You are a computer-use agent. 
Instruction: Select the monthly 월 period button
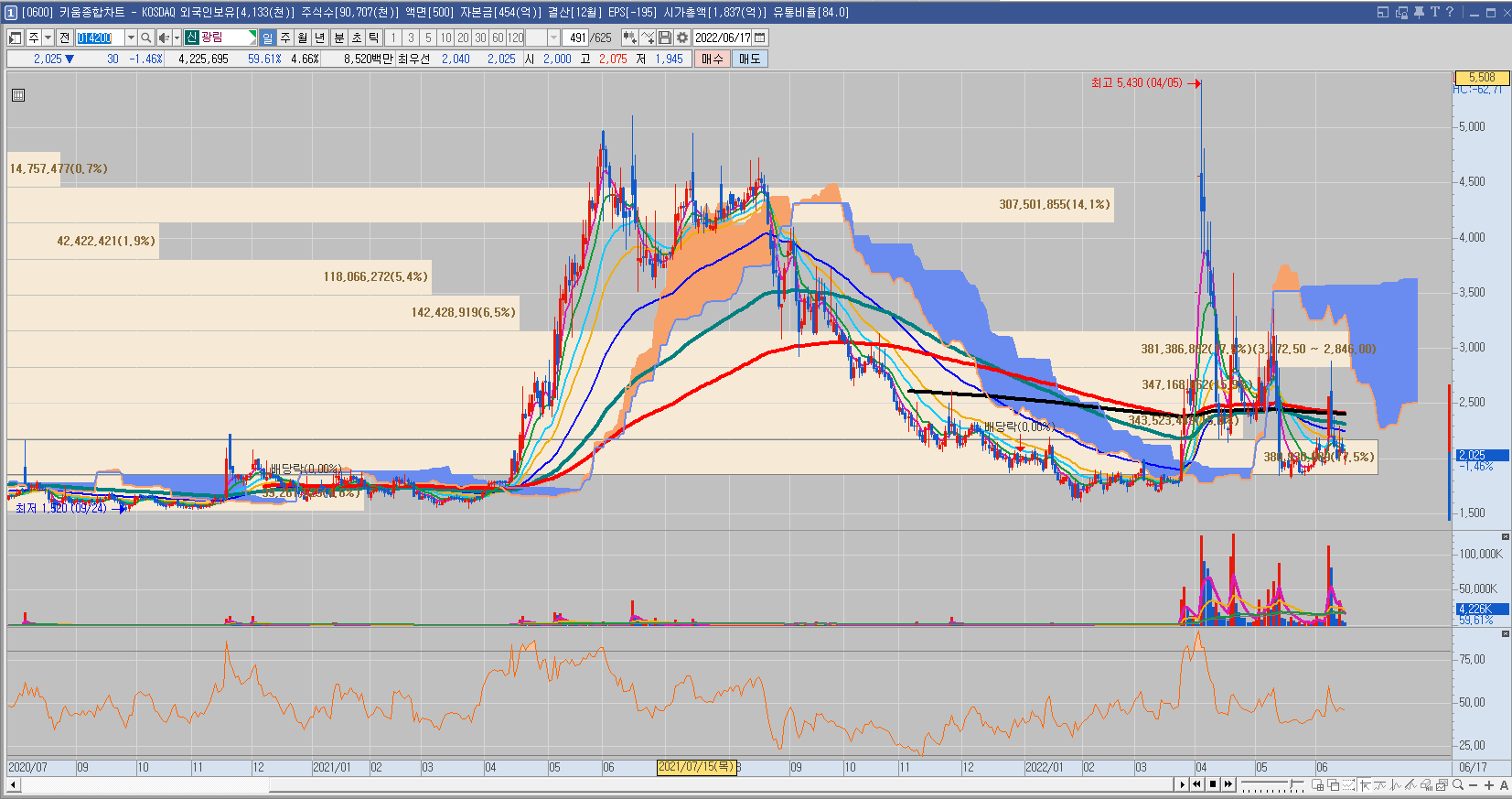[303, 38]
